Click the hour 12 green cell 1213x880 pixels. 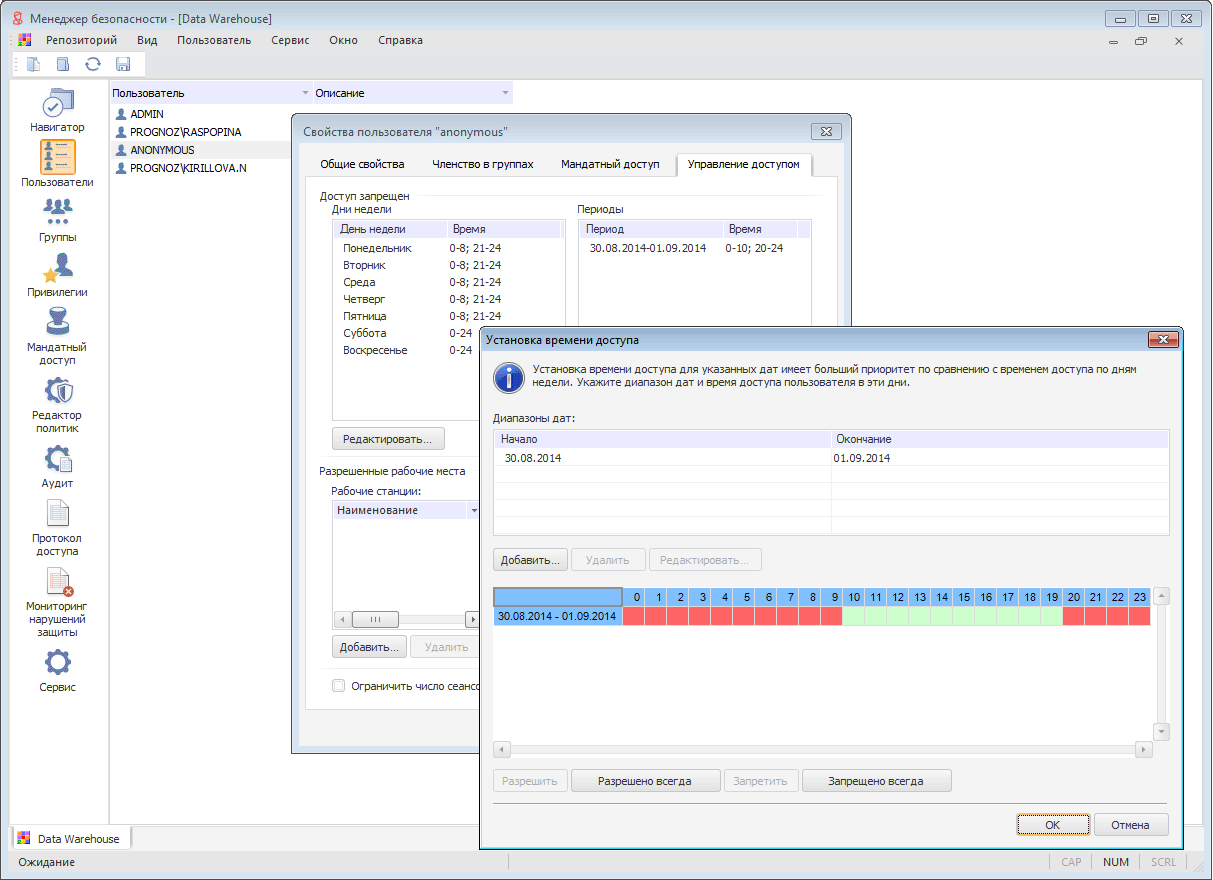897,616
